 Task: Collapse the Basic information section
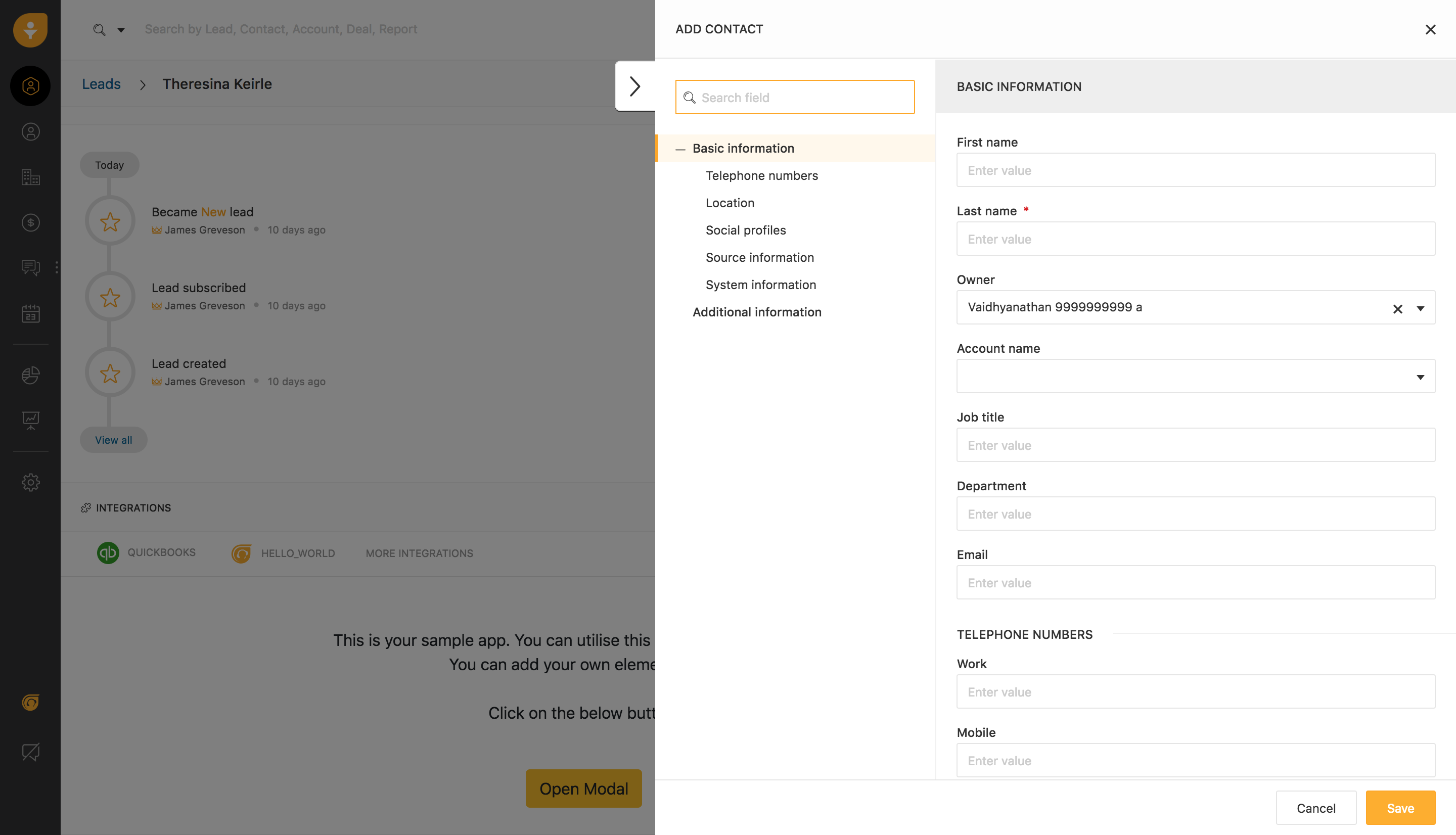(680, 149)
